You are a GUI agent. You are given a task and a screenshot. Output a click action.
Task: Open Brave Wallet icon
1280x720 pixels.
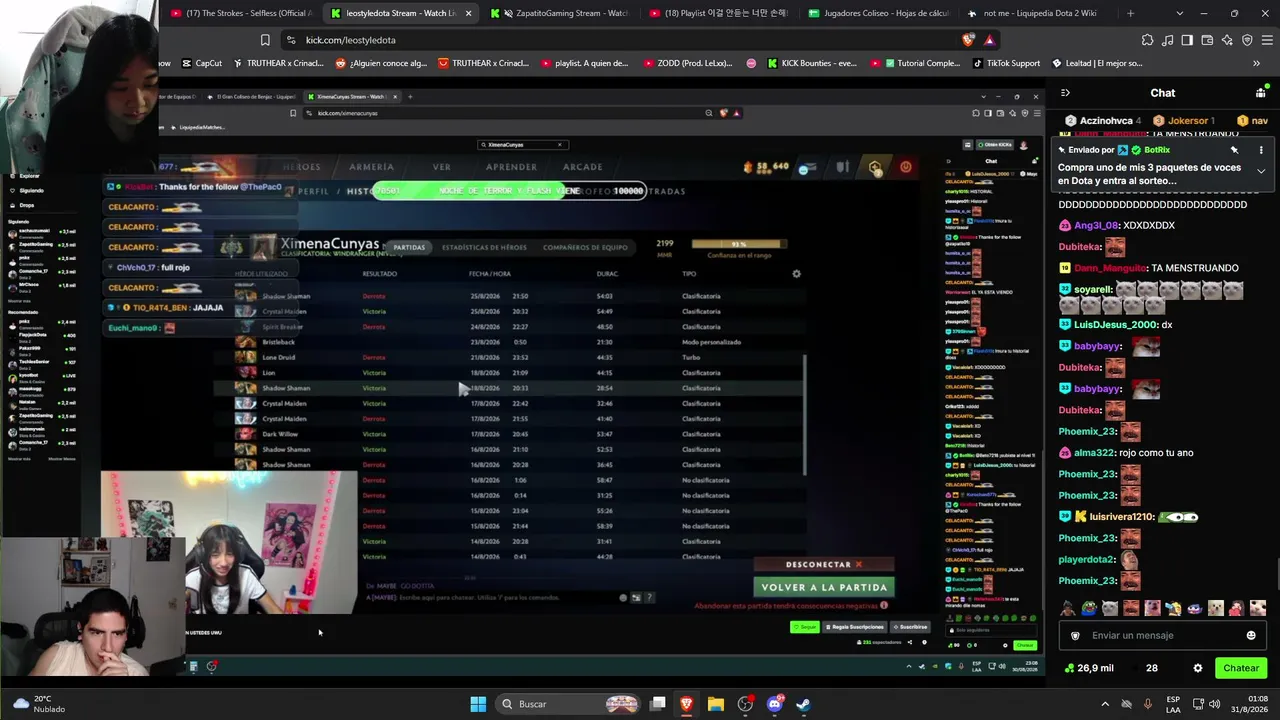point(1207,40)
